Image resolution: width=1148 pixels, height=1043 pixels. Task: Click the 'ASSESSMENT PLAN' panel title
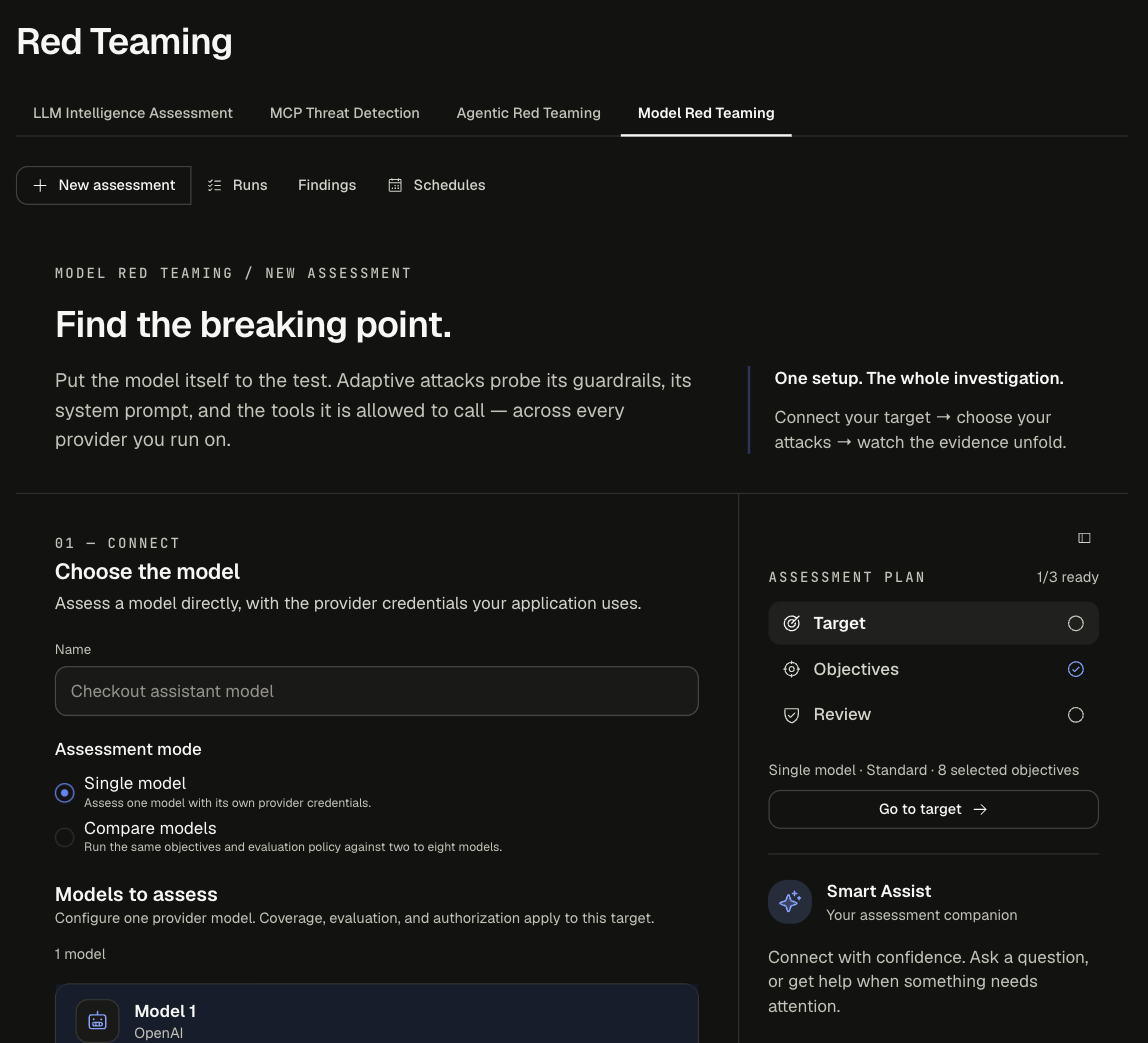846,577
